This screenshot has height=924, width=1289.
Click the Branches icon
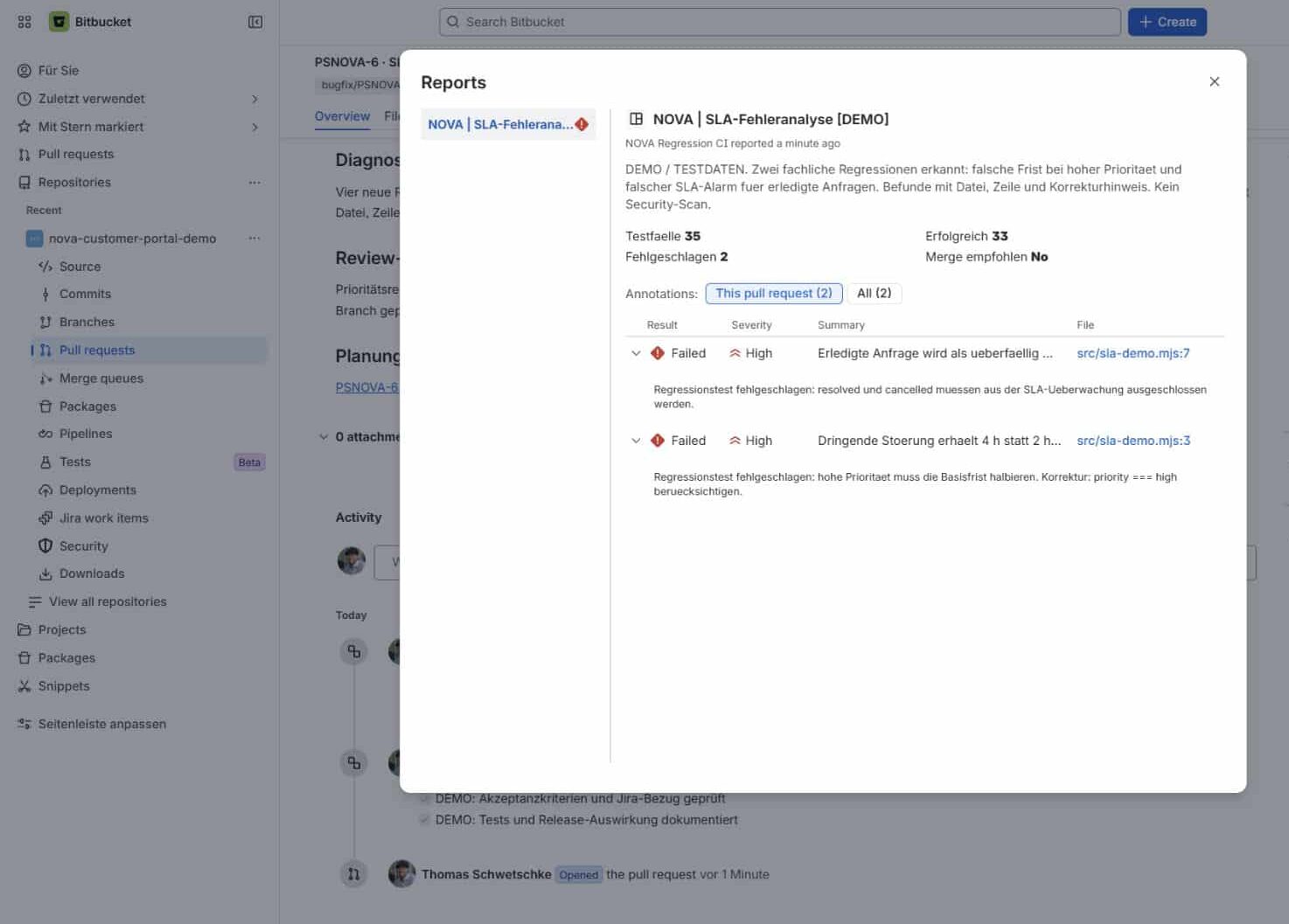(45, 323)
